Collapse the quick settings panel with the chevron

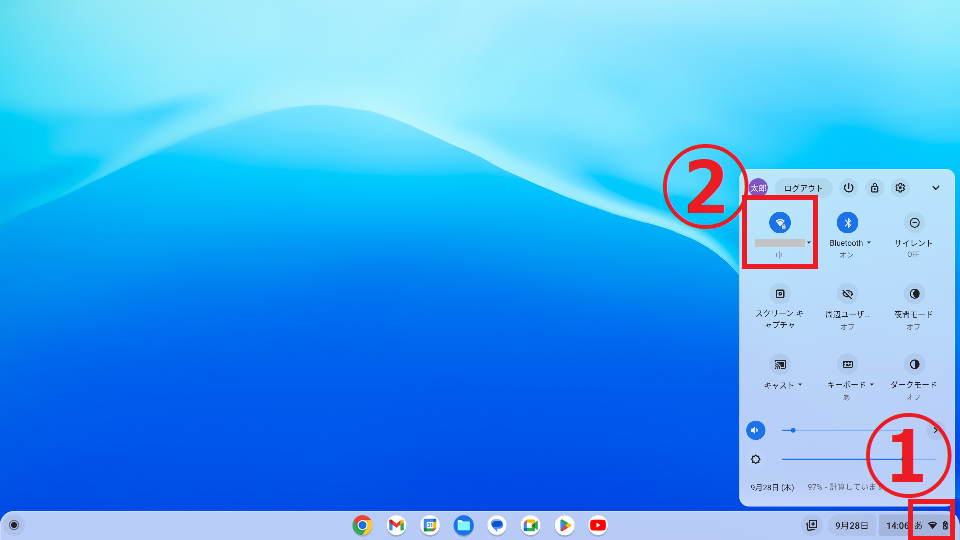click(x=936, y=187)
